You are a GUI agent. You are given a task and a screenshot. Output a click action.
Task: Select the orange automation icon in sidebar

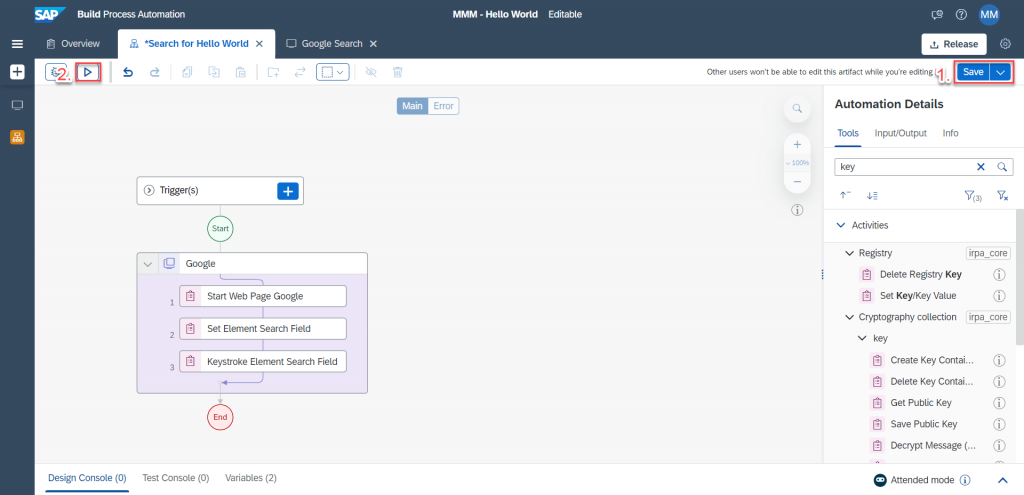18,136
